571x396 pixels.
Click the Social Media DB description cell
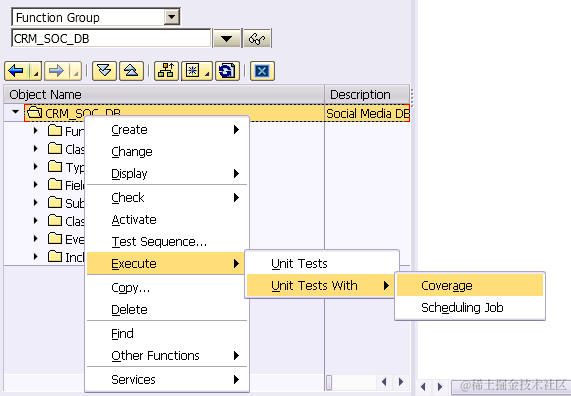pyautogui.click(x=368, y=113)
